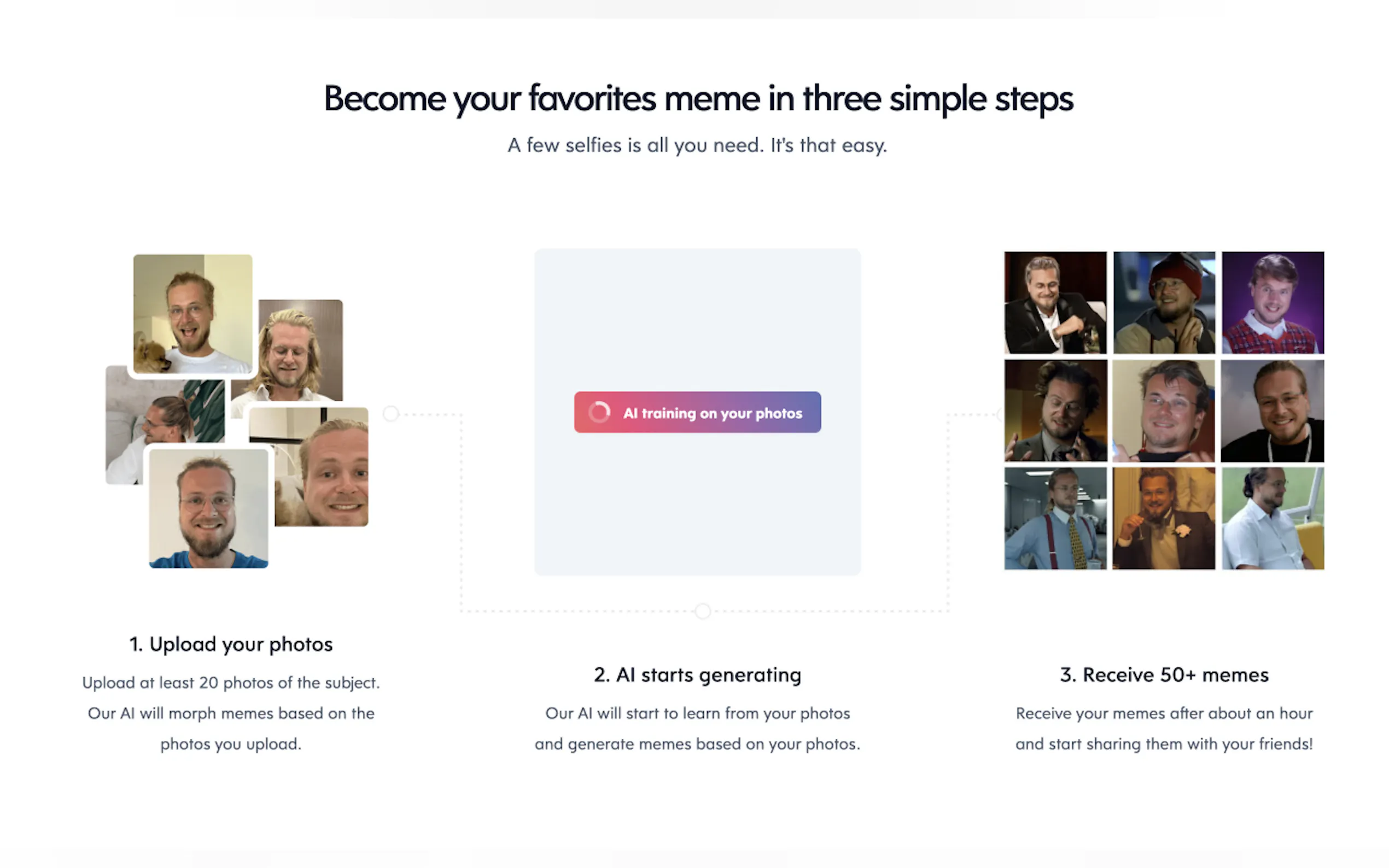Select the meme with red suspenders and yellow tie

click(x=1055, y=518)
